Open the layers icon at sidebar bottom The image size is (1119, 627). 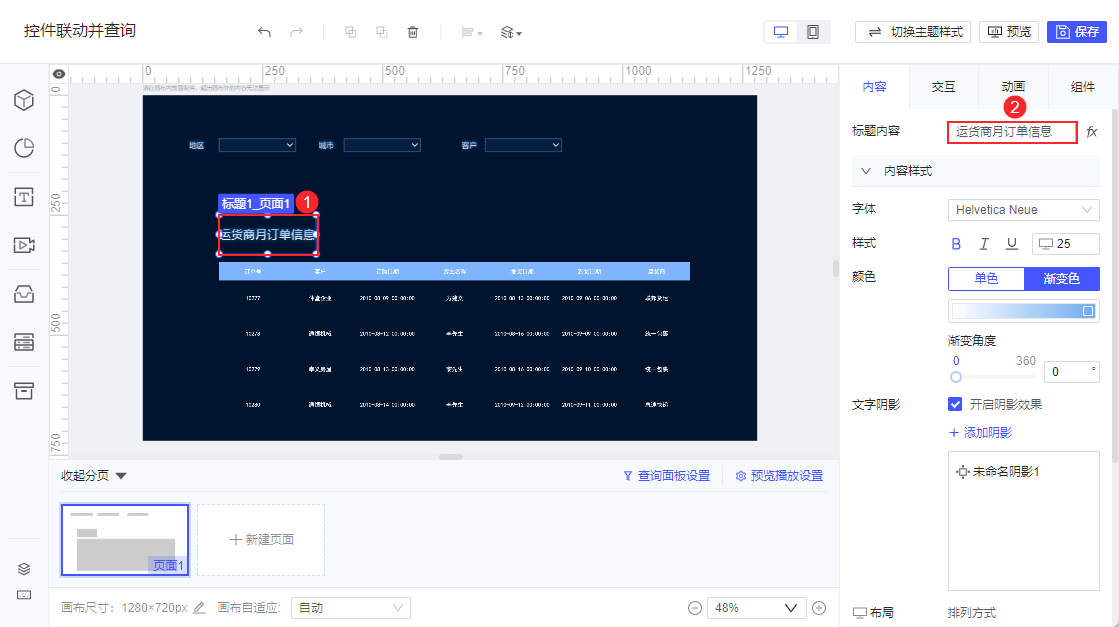24,569
